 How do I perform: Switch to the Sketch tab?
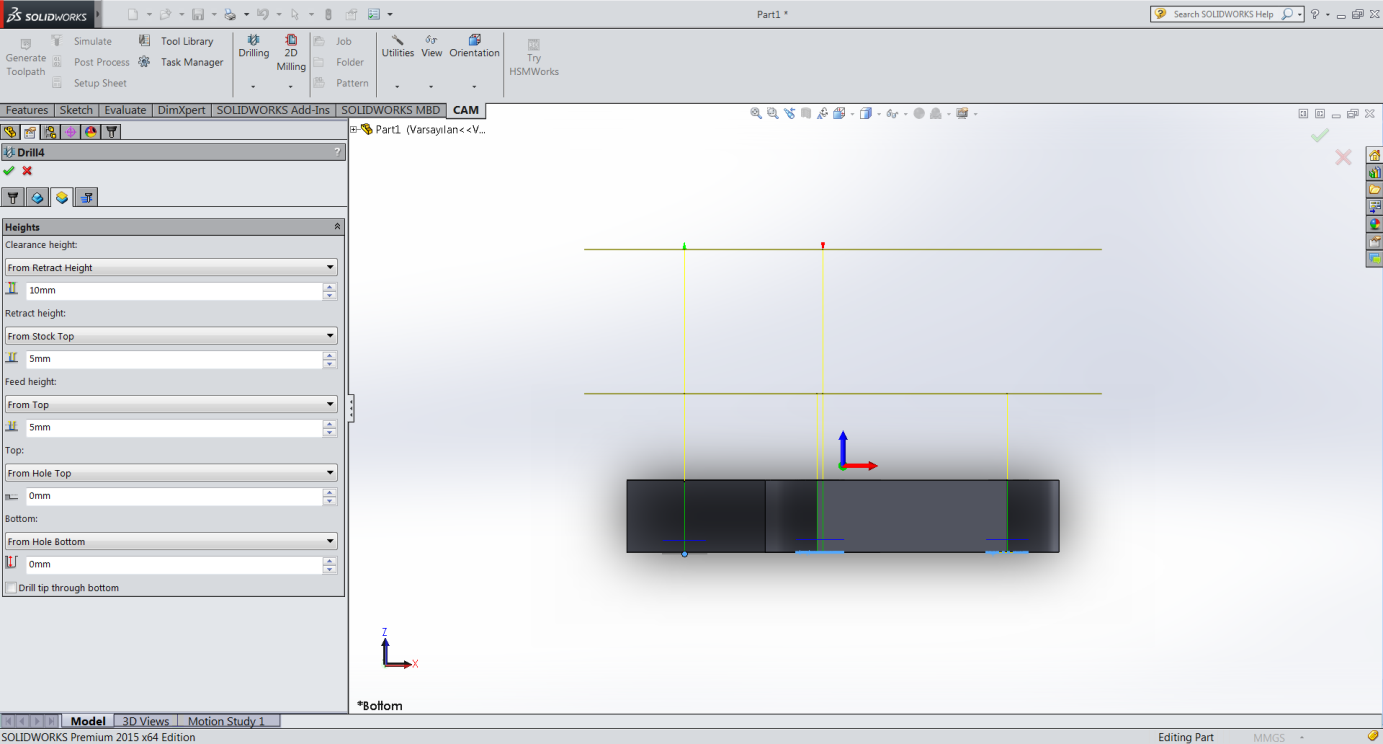(76, 110)
